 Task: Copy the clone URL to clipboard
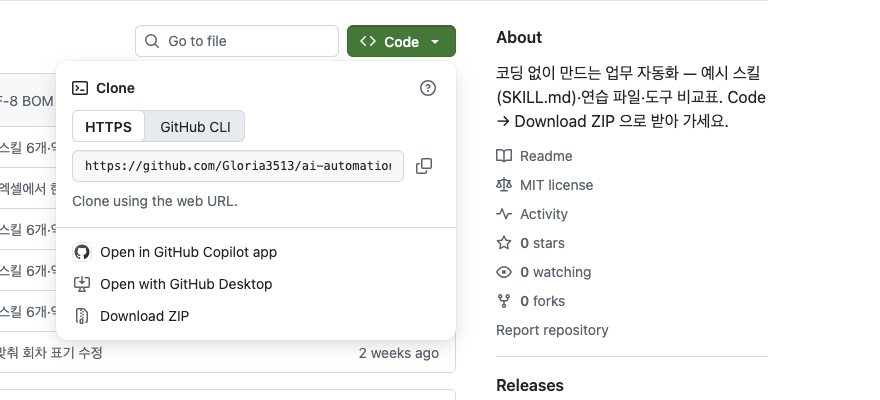click(x=424, y=166)
